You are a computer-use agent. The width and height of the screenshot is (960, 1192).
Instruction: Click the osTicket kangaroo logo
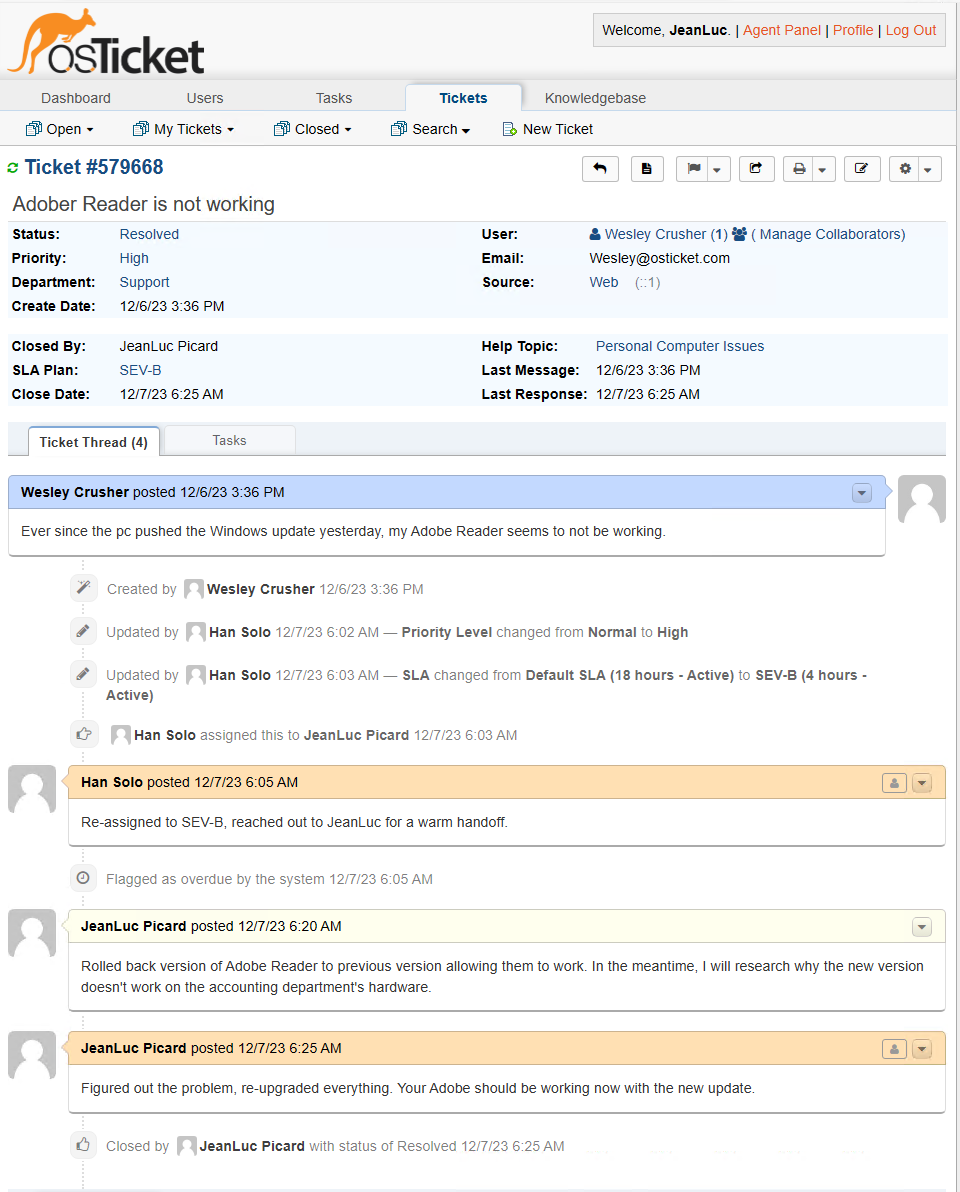[106, 43]
